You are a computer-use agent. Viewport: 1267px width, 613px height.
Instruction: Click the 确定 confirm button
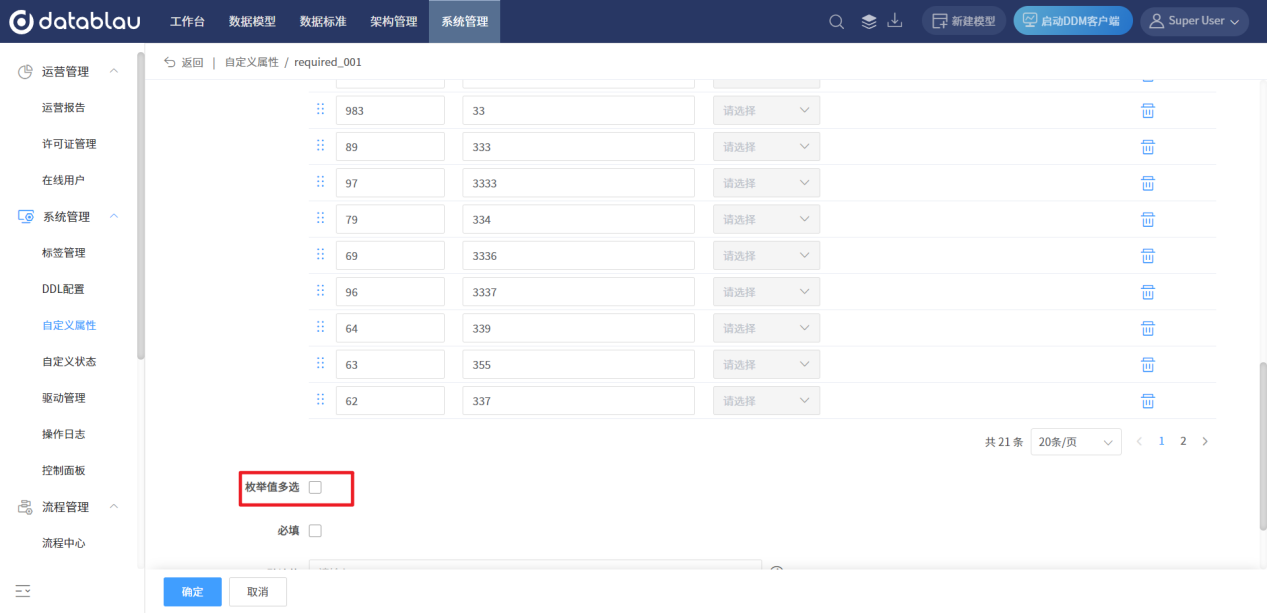pyautogui.click(x=192, y=592)
